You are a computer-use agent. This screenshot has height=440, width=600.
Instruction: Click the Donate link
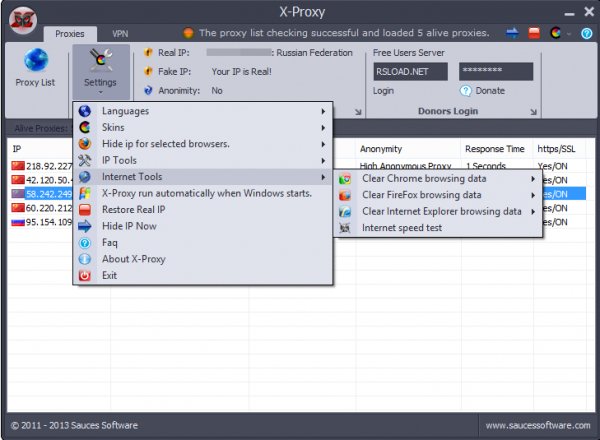point(490,91)
